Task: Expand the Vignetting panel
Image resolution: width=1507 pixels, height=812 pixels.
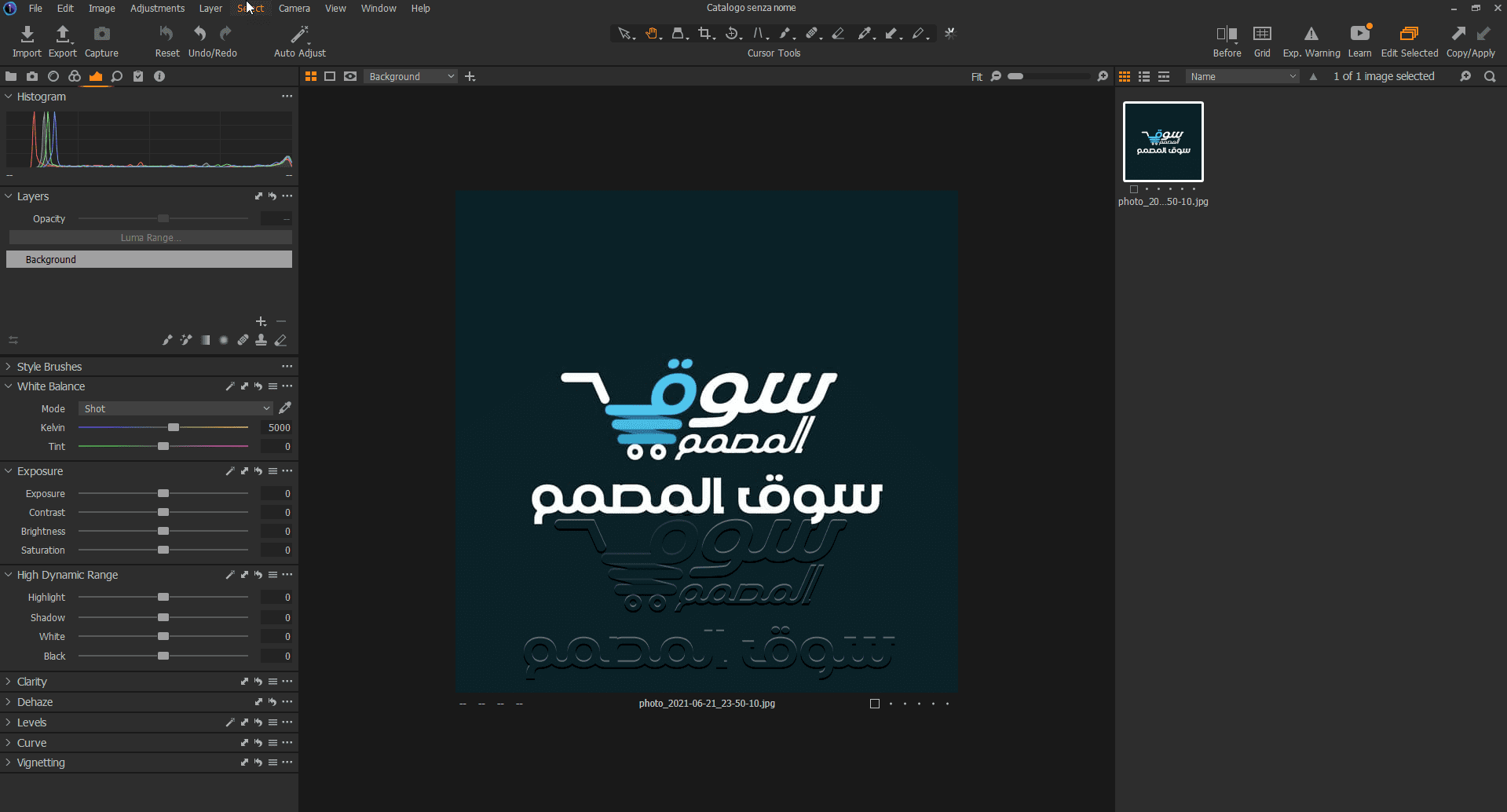Action: click(x=9, y=763)
